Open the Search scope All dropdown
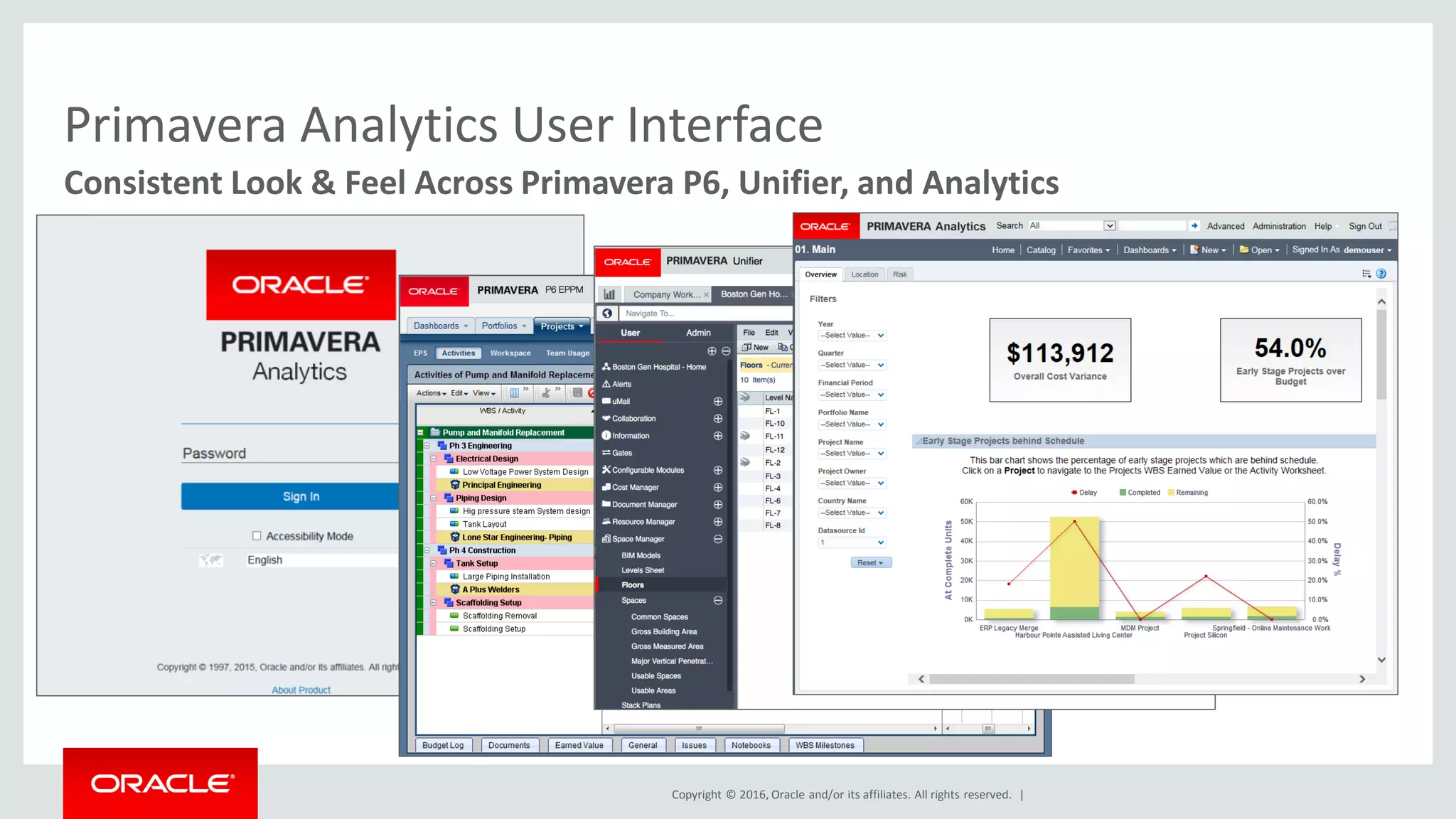 pyautogui.click(x=1072, y=226)
